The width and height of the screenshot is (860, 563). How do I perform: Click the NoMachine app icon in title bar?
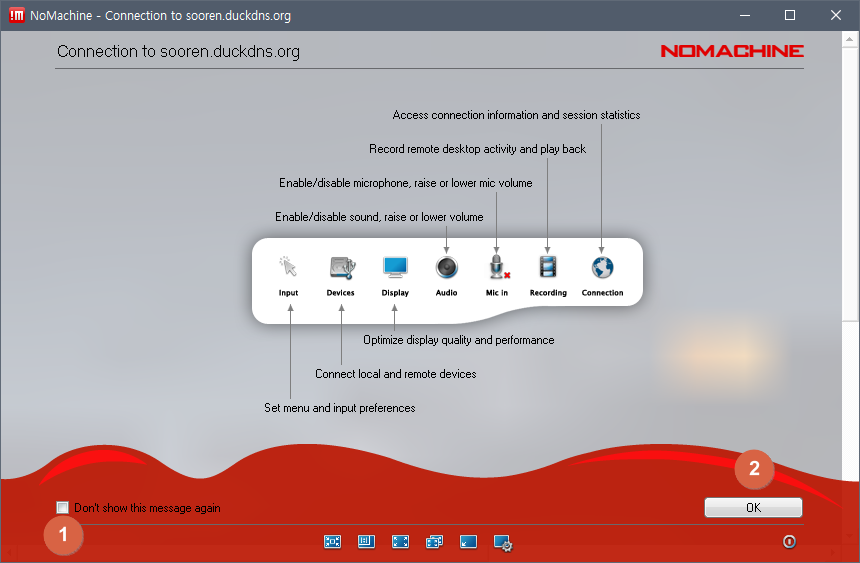click(17, 15)
